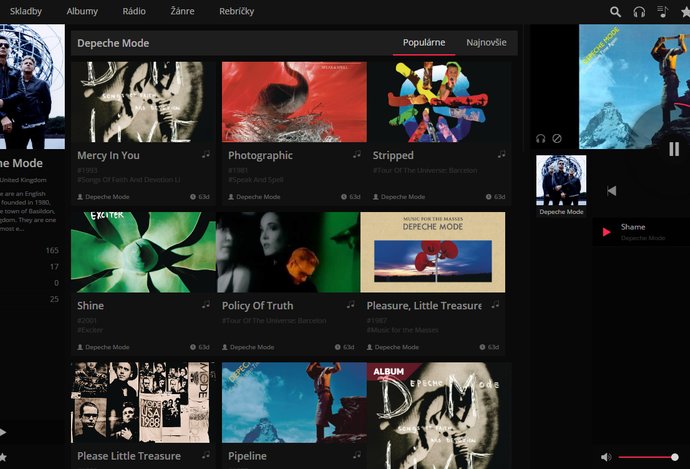
Task: Click the music note icon on Stripped
Action: (501, 154)
